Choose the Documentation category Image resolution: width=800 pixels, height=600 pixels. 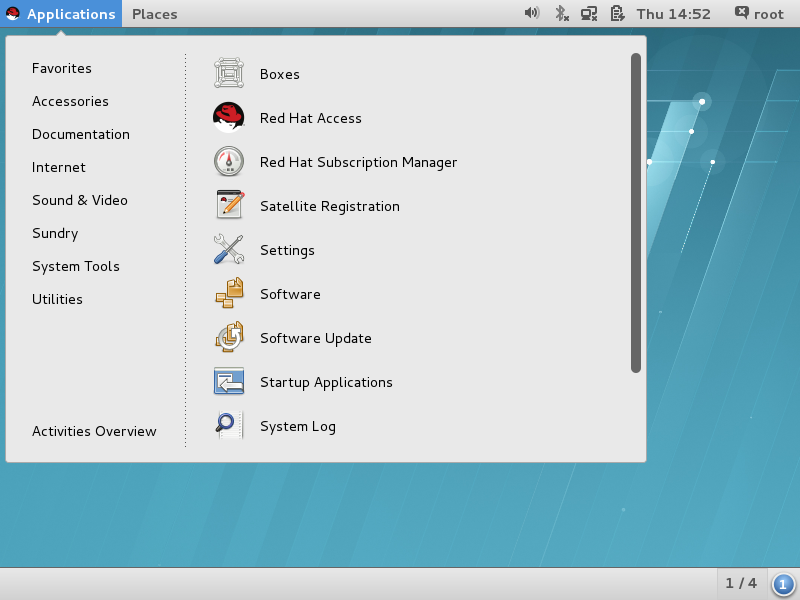tap(81, 134)
